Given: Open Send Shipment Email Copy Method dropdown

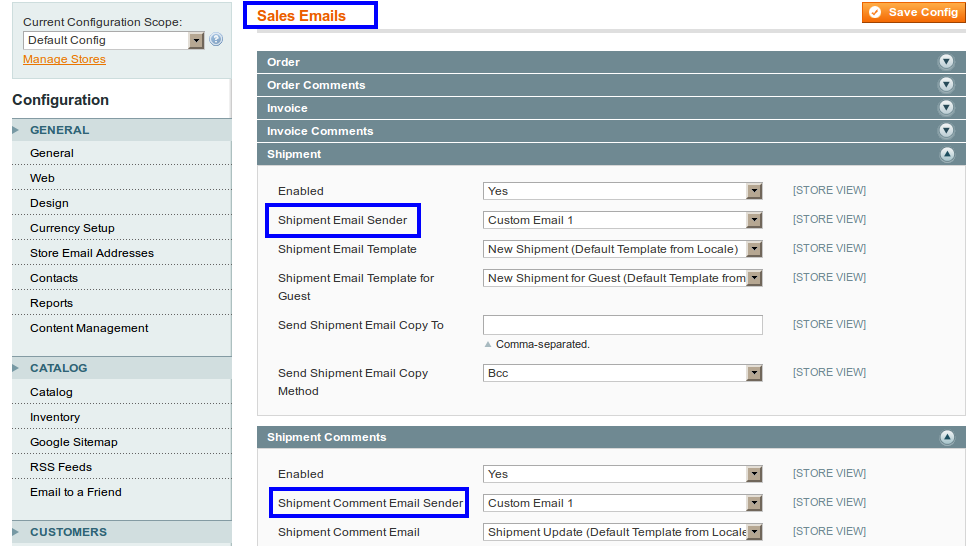Looking at the screenshot, I should point(622,373).
